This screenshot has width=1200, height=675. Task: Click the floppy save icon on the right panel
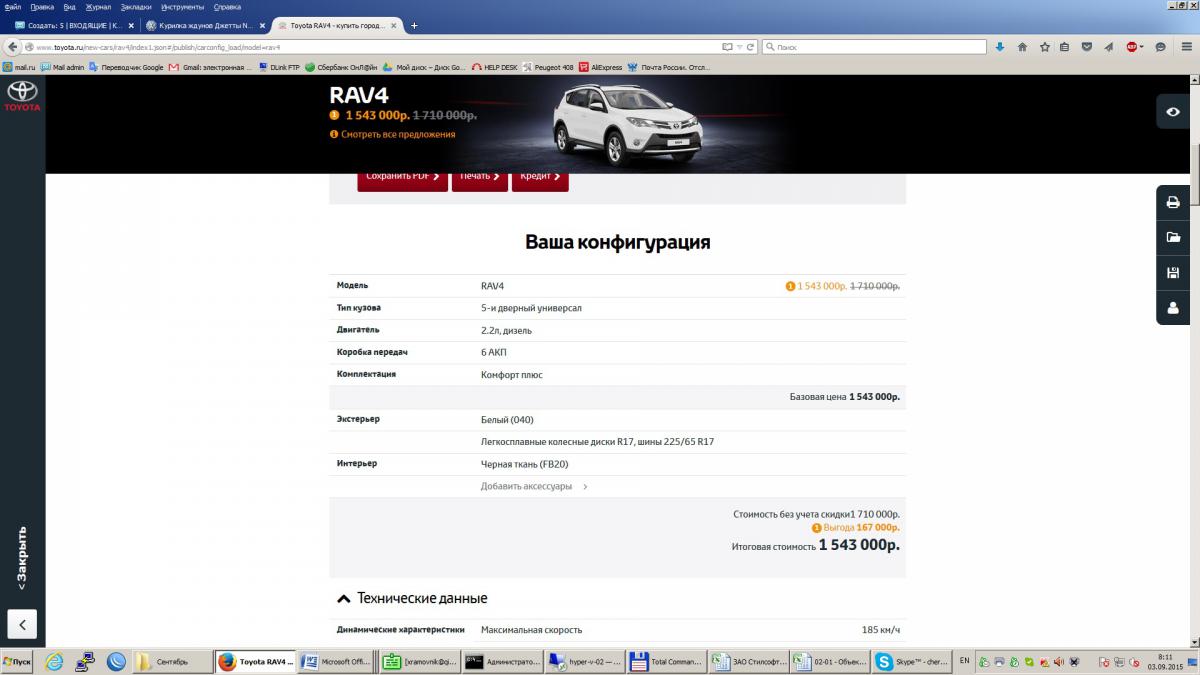1173,273
